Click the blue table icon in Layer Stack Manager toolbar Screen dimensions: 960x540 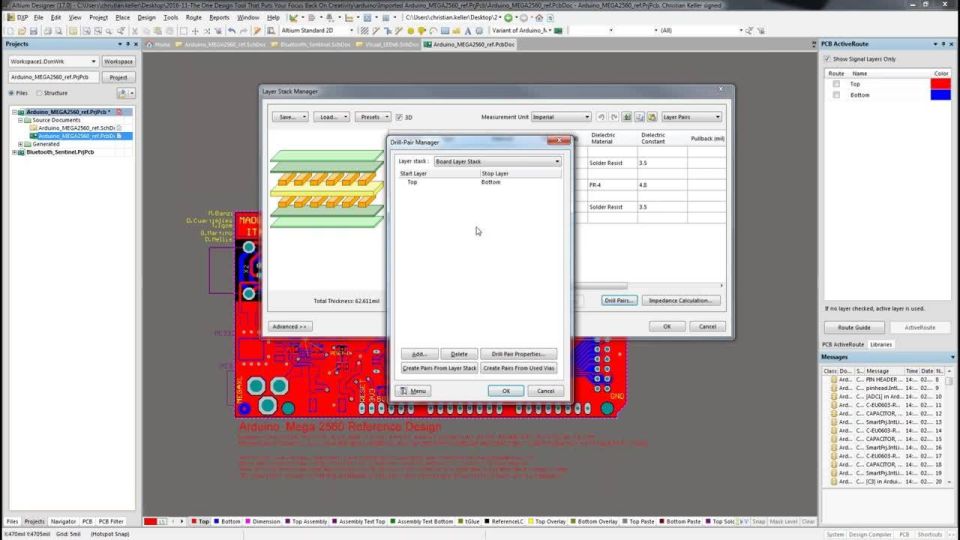click(639, 117)
